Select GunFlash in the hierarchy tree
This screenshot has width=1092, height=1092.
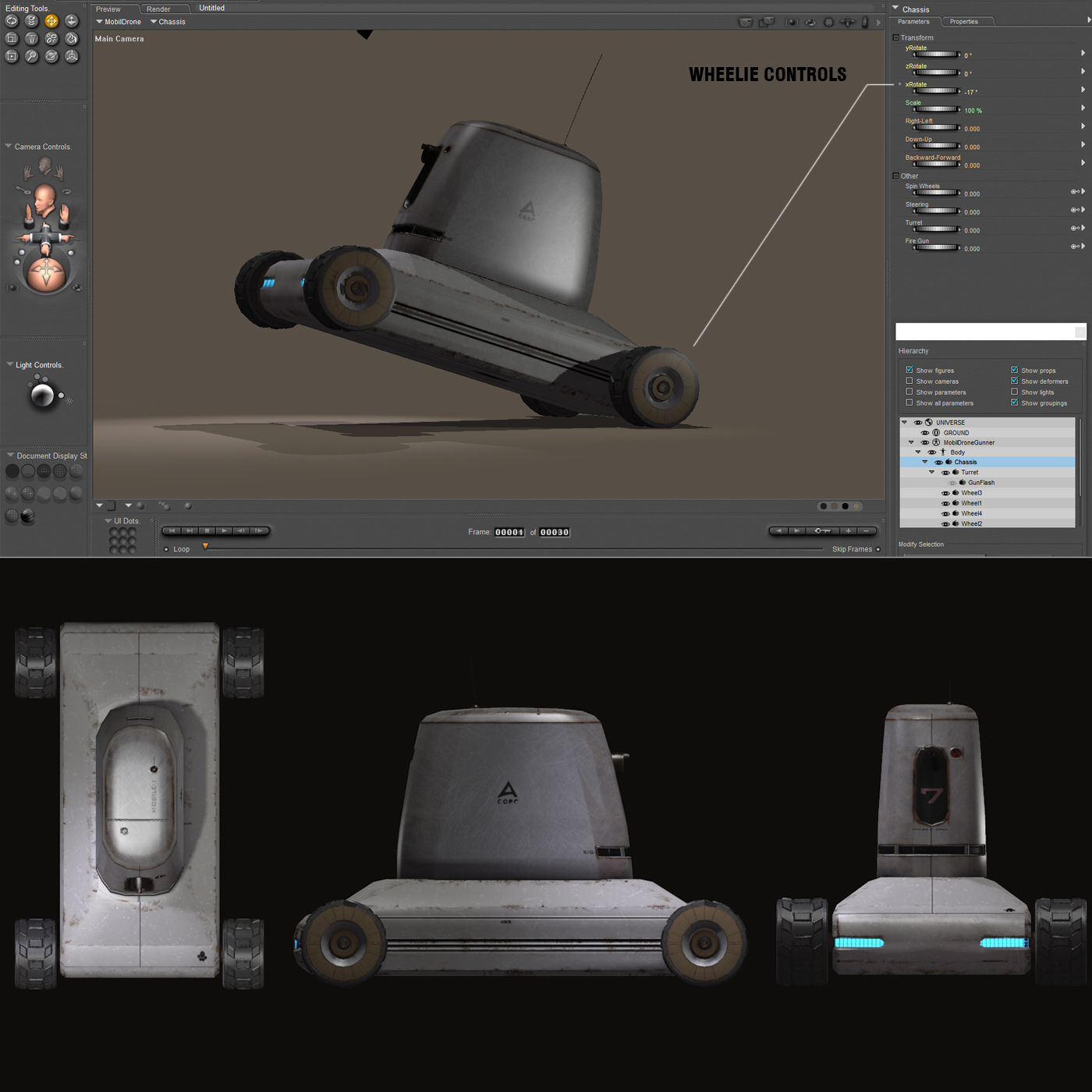(x=981, y=483)
